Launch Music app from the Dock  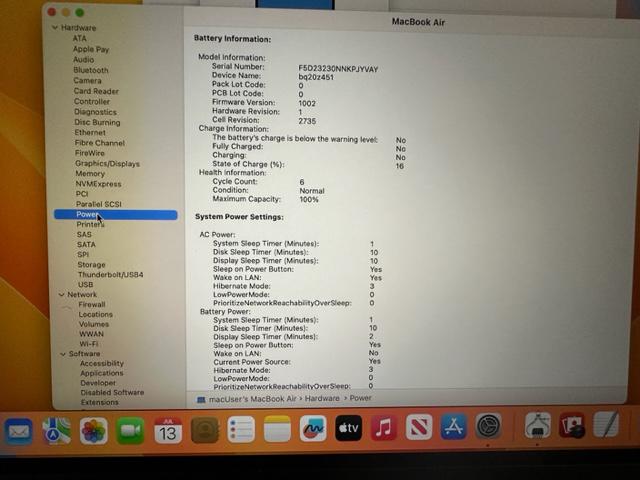[383, 428]
